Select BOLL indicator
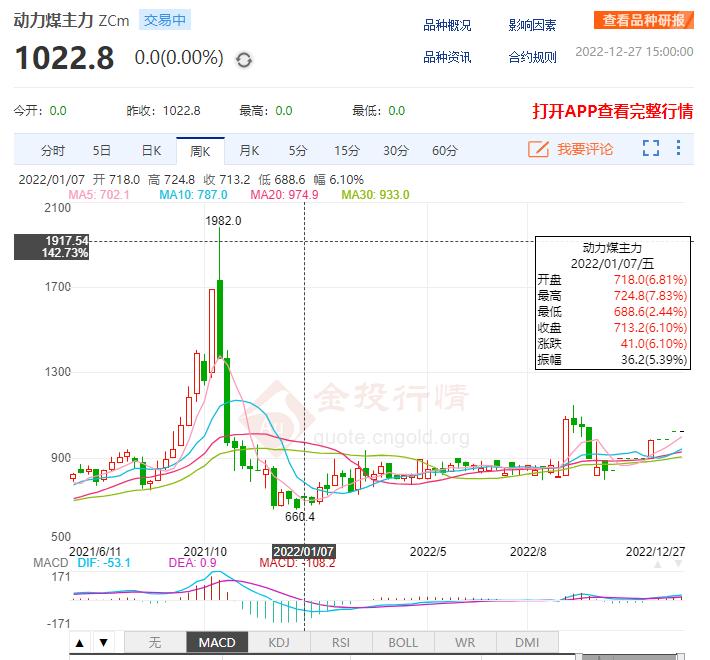Screen dimensions: 710x660 pyautogui.click(x=403, y=642)
